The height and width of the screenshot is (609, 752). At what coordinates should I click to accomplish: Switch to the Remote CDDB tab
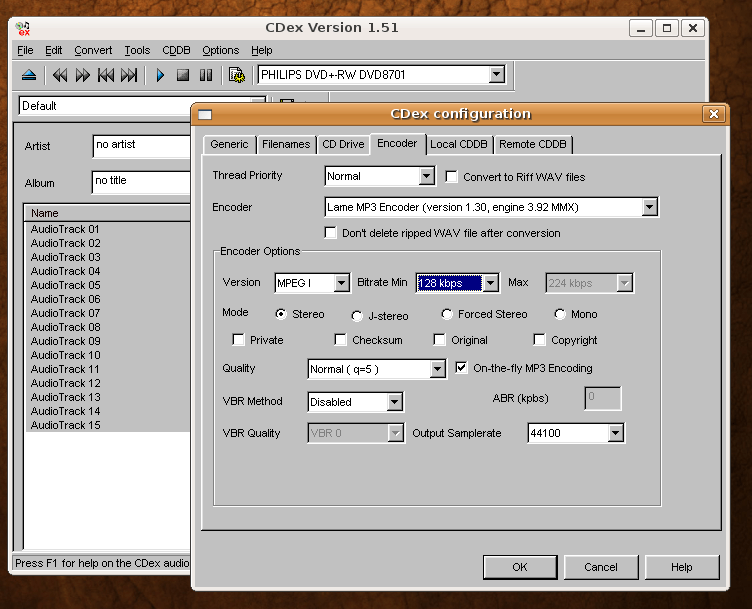(x=533, y=144)
